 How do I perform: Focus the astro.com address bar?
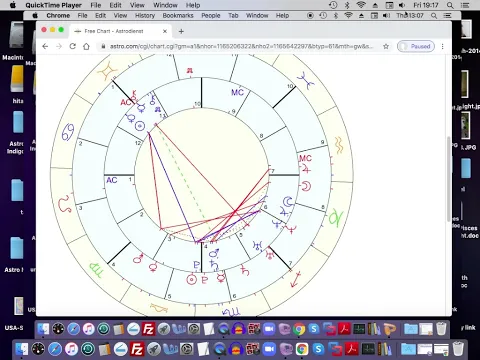242,46
